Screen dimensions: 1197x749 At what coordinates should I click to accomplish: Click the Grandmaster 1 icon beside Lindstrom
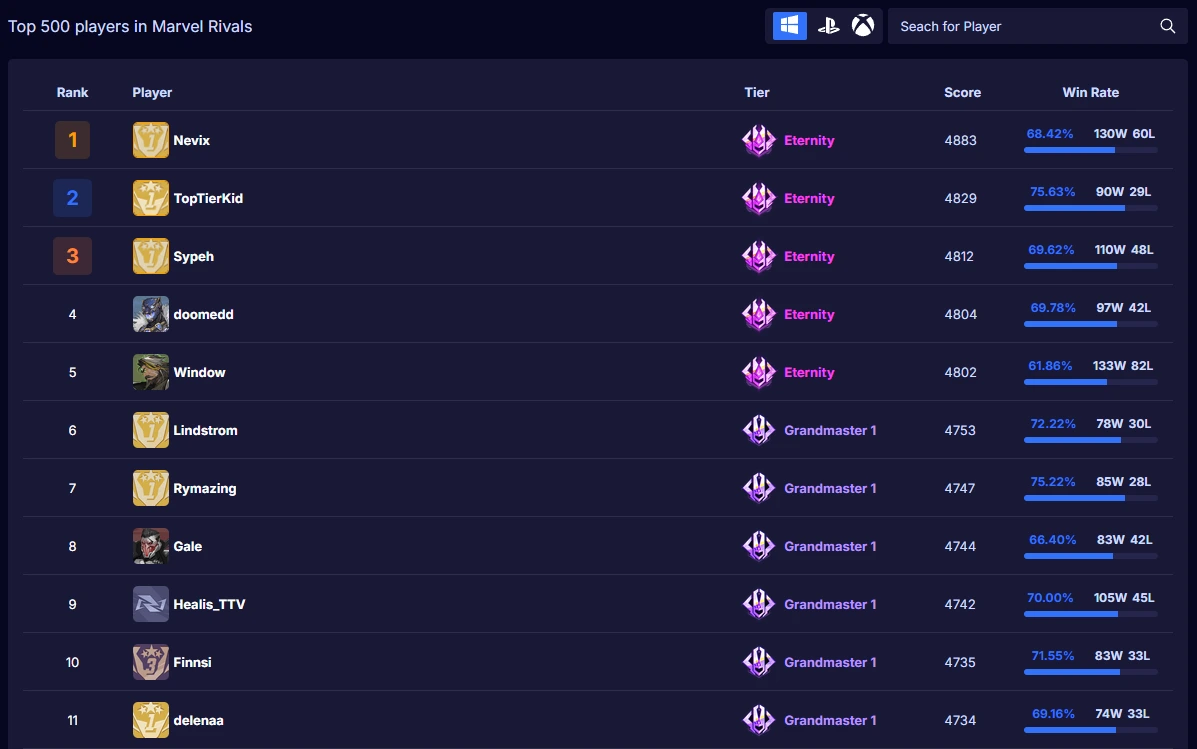759,430
